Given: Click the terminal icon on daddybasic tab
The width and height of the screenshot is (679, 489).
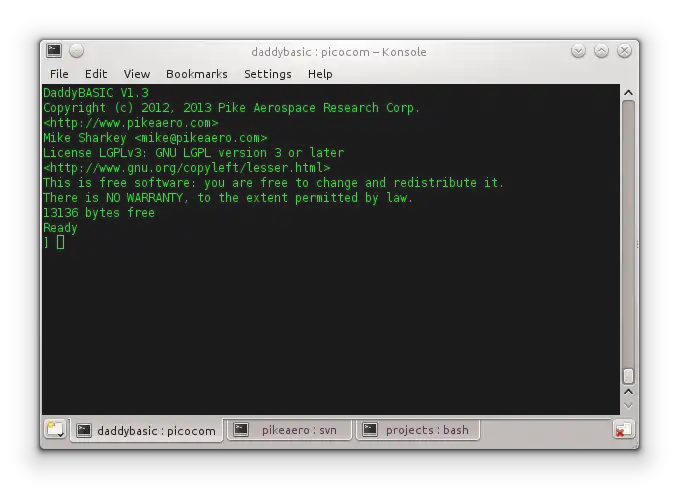Looking at the screenshot, I should [x=84, y=430].
